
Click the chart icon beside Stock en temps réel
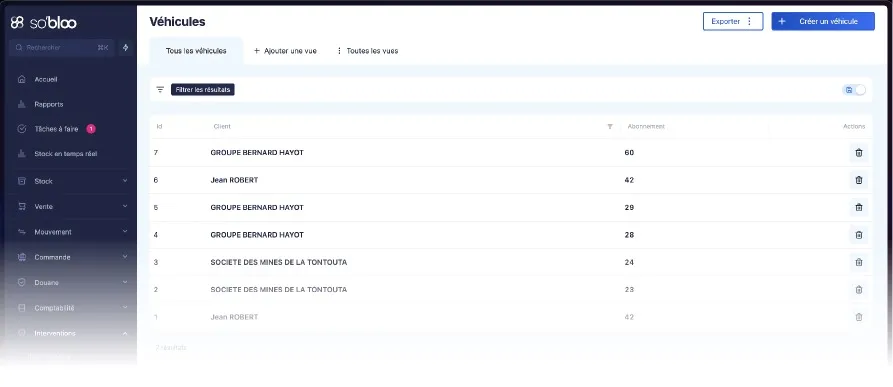(x=22, y=154)
